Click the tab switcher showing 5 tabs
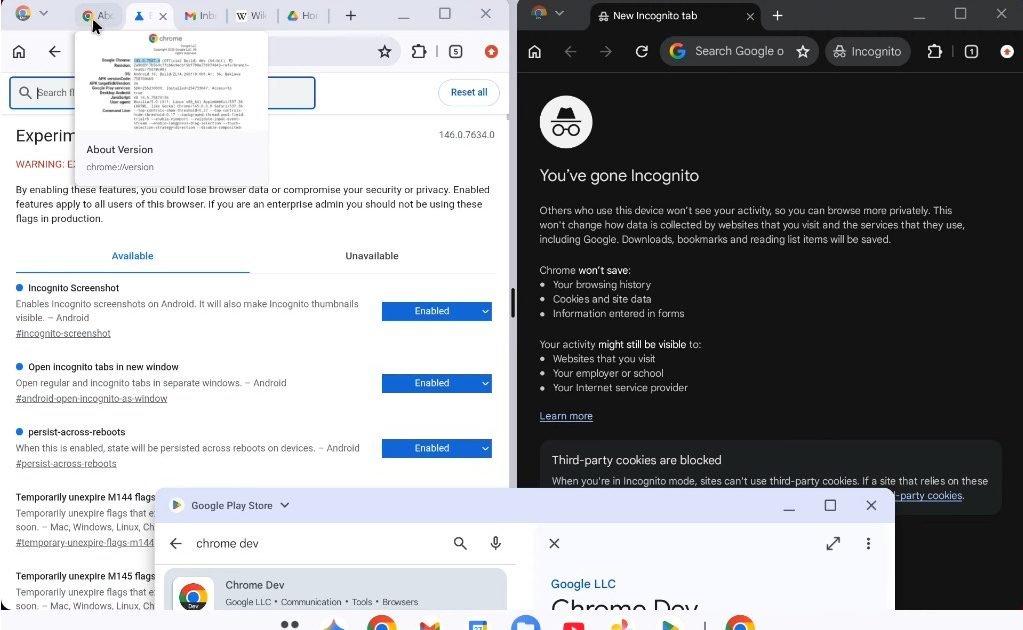The width and height of the screenshot is (1023, 630). (x=456, y=52)
